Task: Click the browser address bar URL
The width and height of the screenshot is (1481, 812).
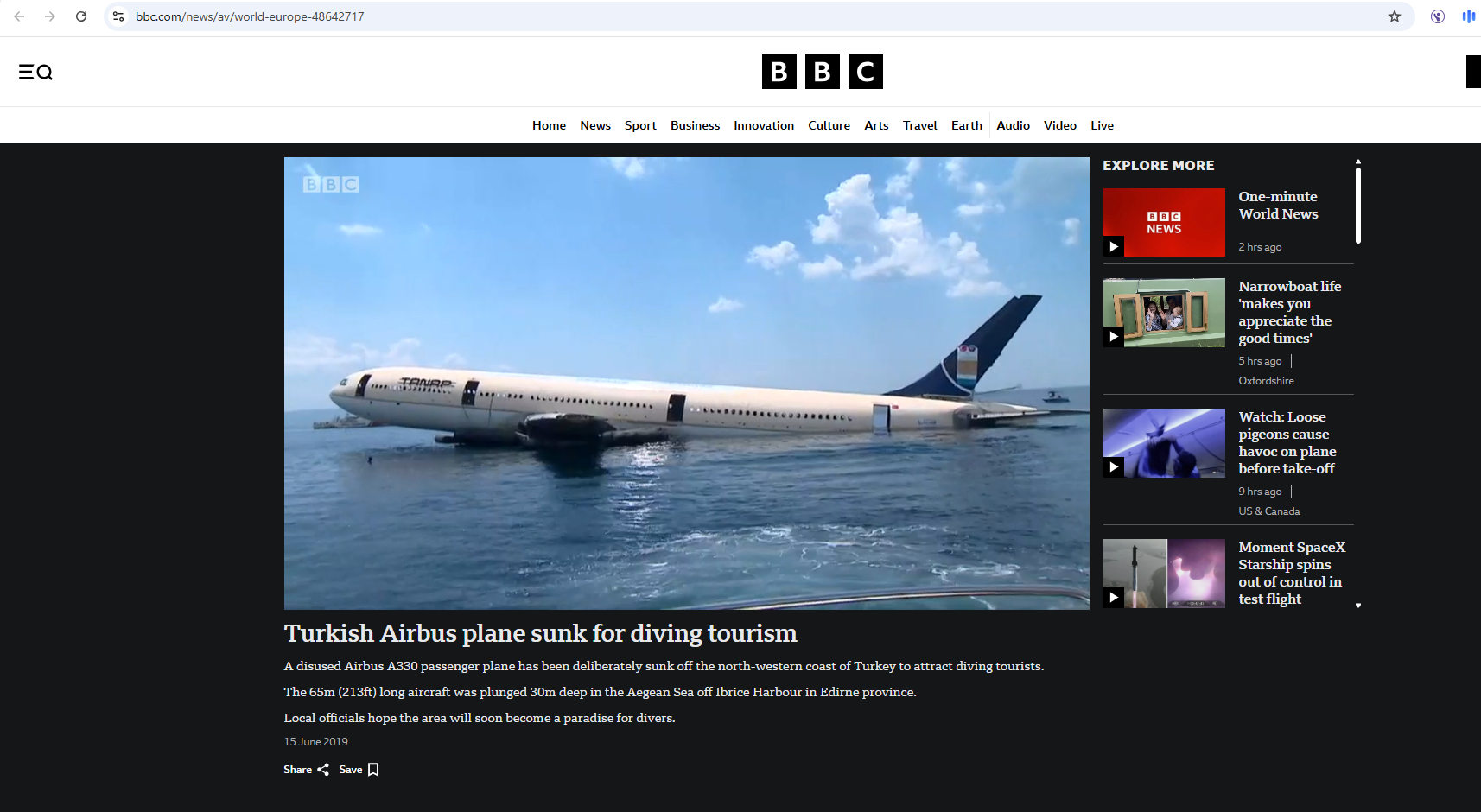Action: [x=250, y=16]
